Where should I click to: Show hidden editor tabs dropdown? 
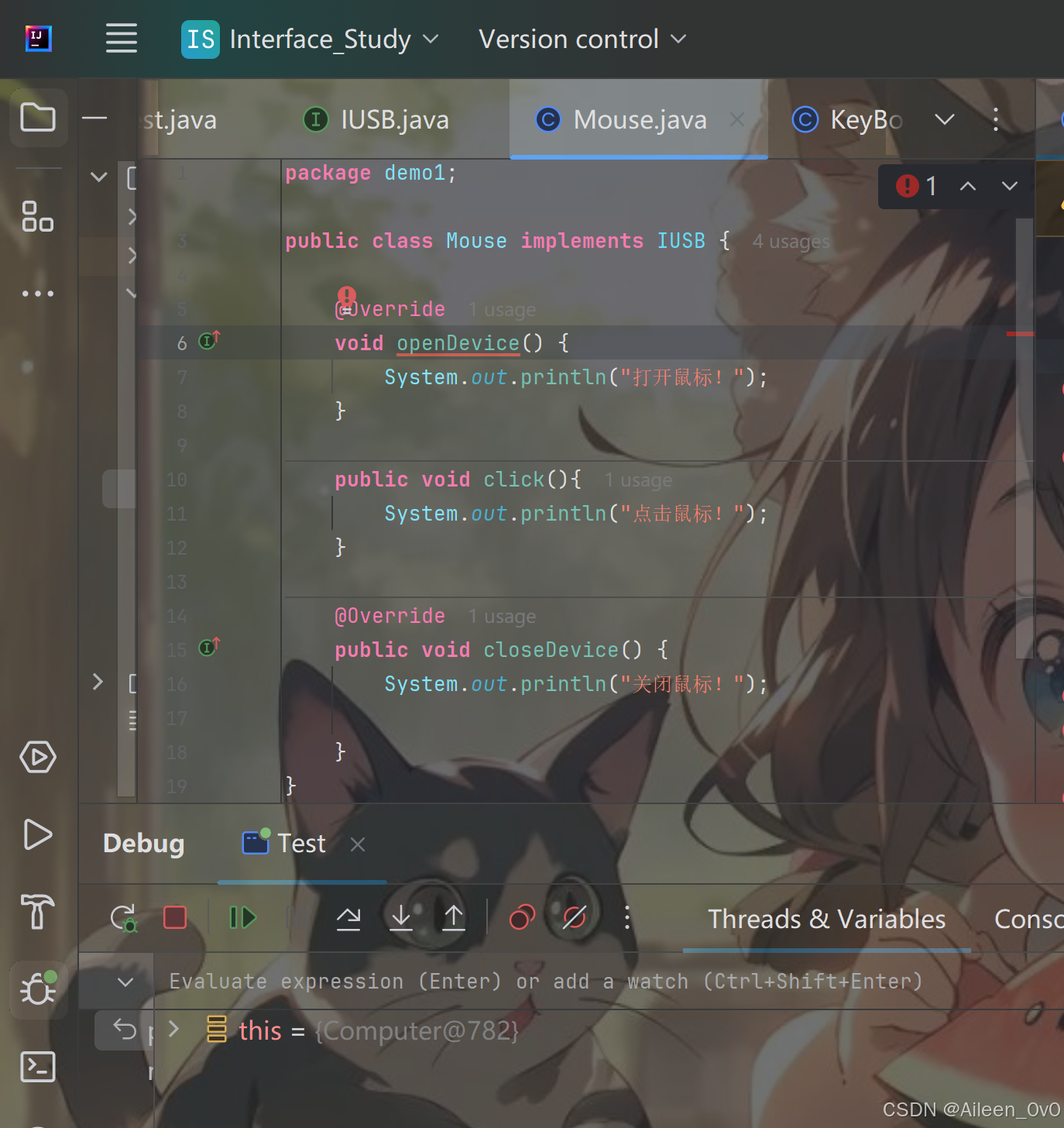coord(945,119)
